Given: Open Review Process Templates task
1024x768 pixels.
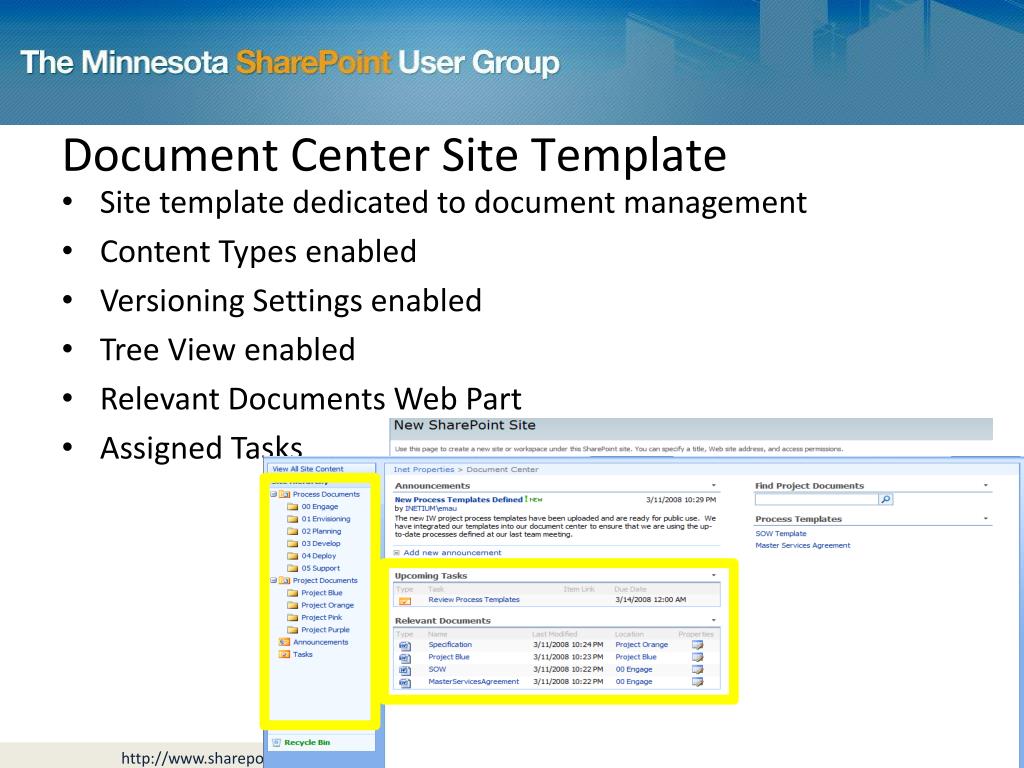Looking at the screenshot, I should [474, 600].
